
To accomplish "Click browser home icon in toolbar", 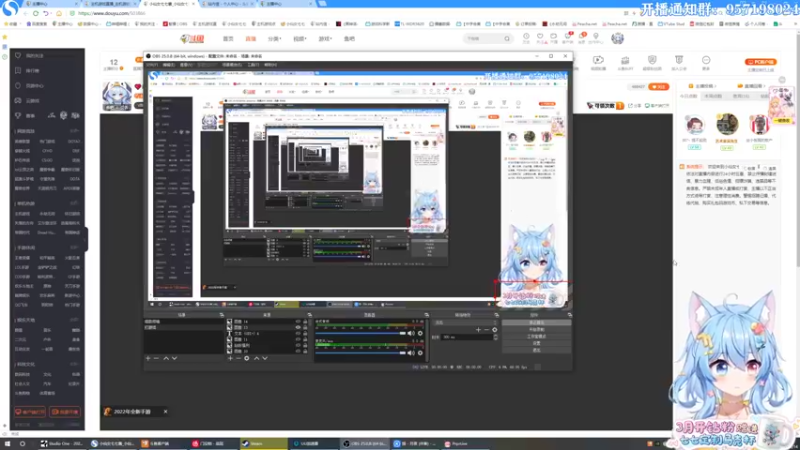I will point(59,13).
